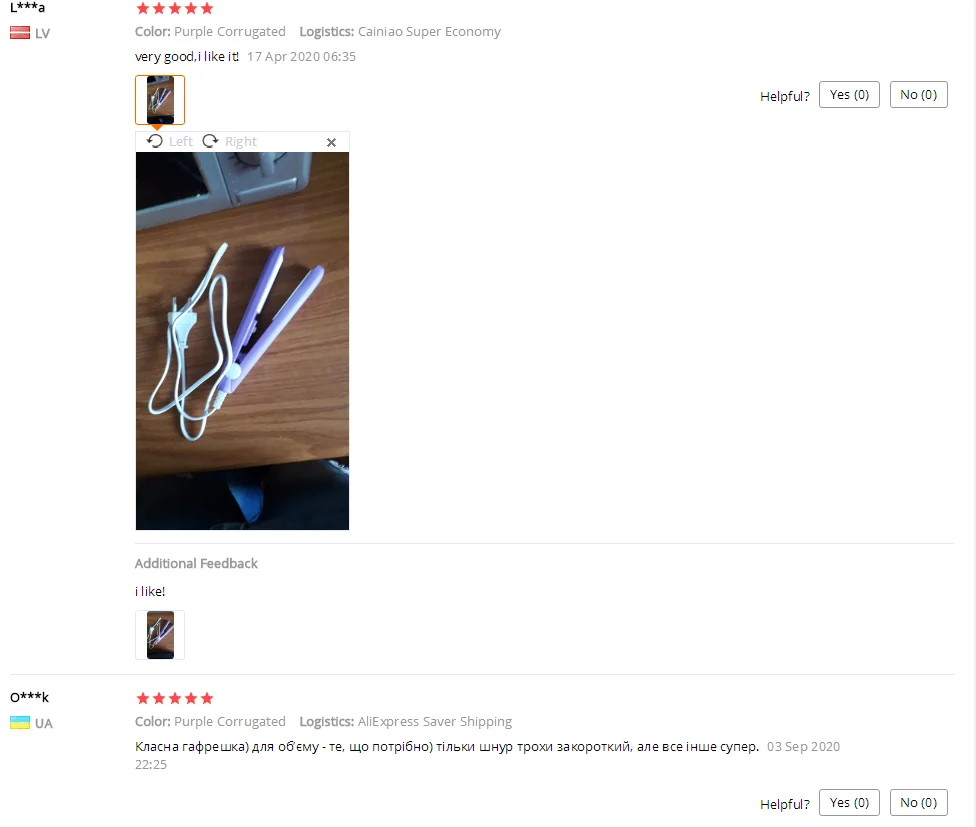Click the five-star rating on L***a's review
This screenshot has height=827, width=976.
[175, 8]
